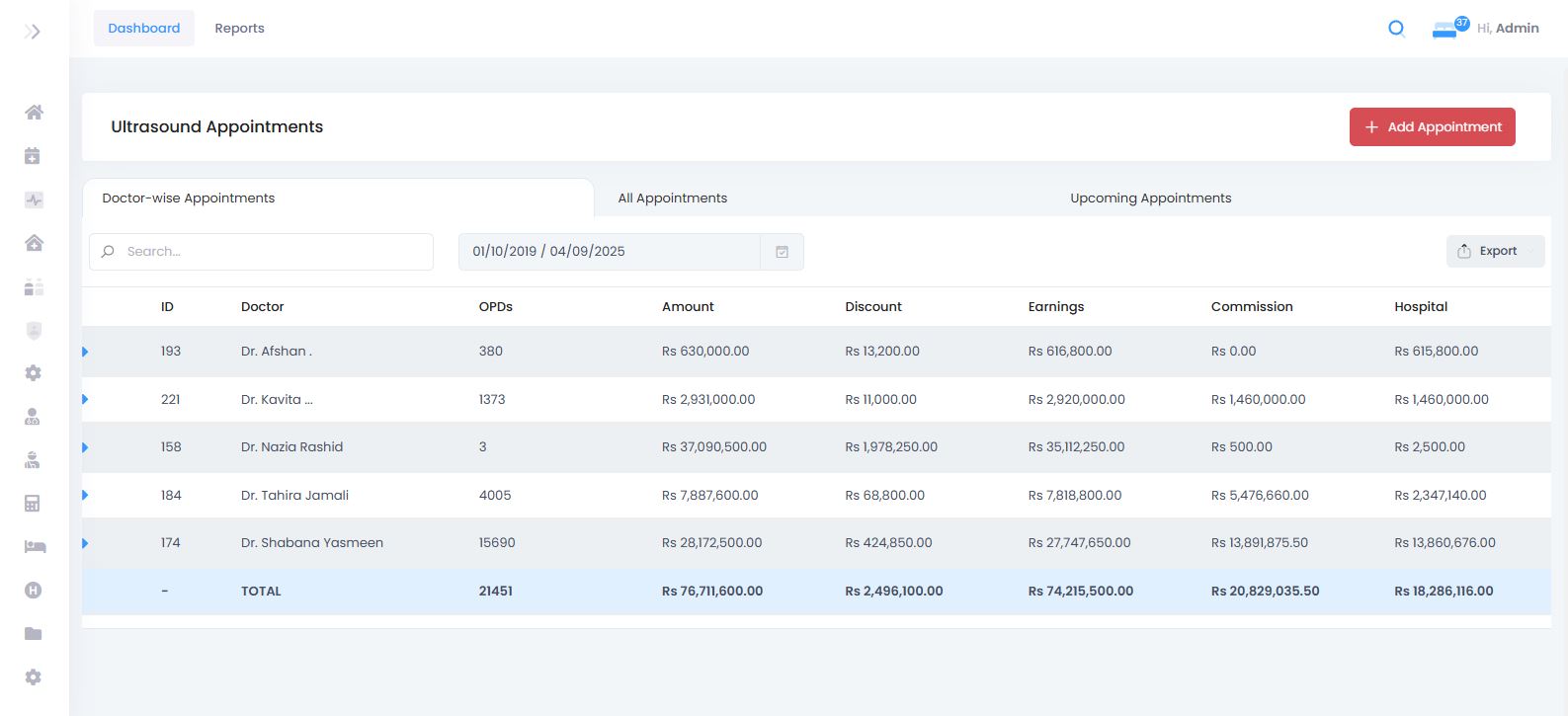Sort by the Earnings column header
This screenshot has width=1568, height=716.
tap(1056, 306)
